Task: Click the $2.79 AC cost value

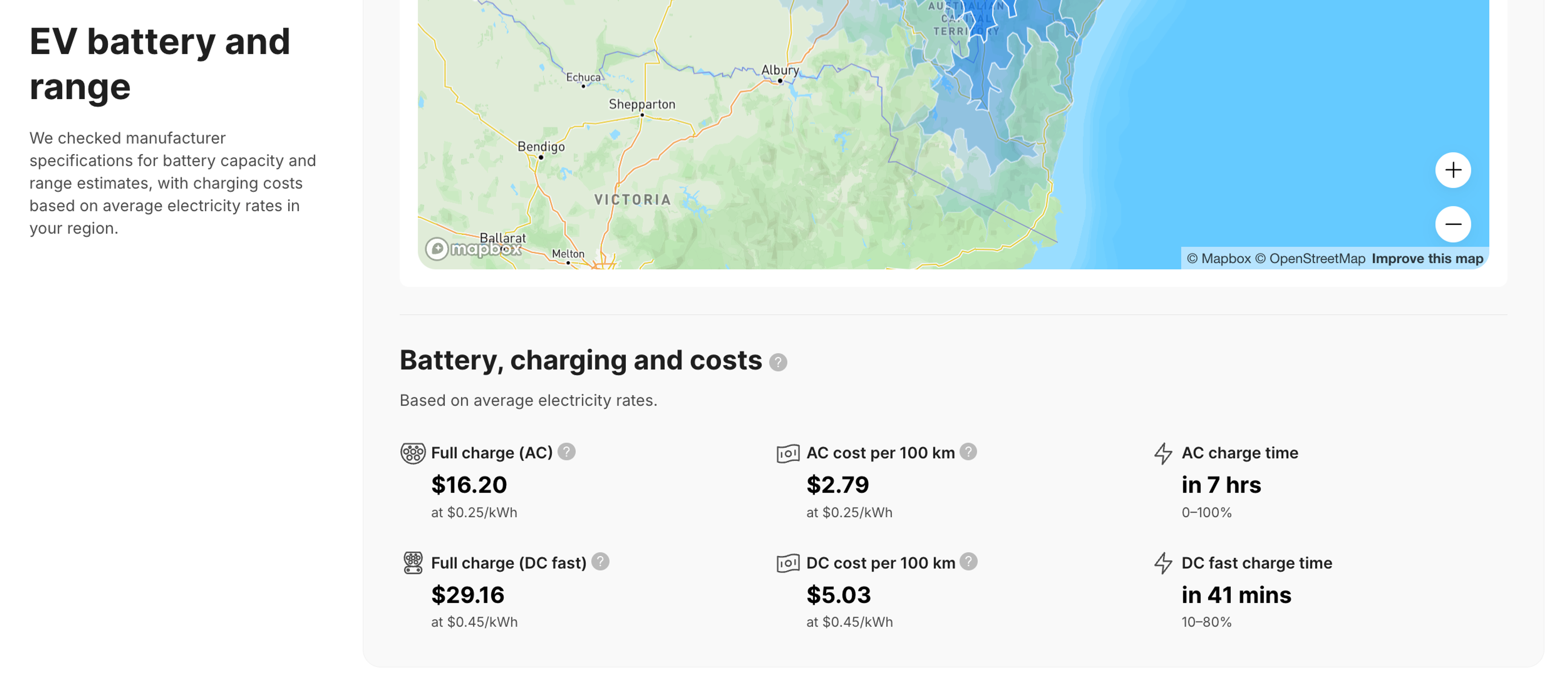Action: (837, 485)
